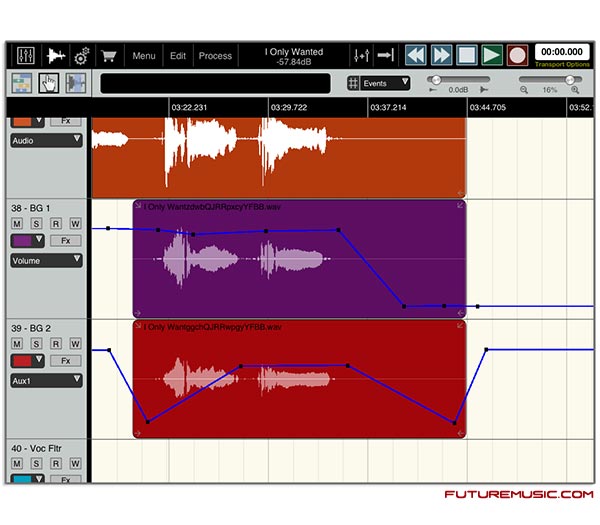The height and width of the screenshot is (525, 600).
Task: Click the black info display field
Action: click(x=215, y=83)
